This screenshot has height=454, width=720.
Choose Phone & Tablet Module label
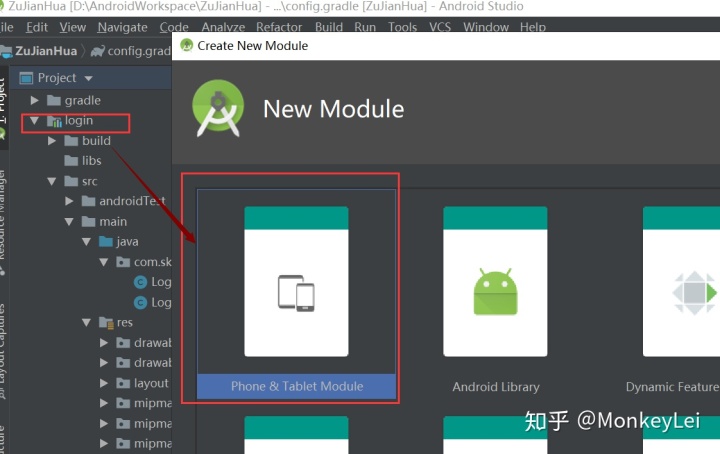pyautogui.click(x=297, y=387)
